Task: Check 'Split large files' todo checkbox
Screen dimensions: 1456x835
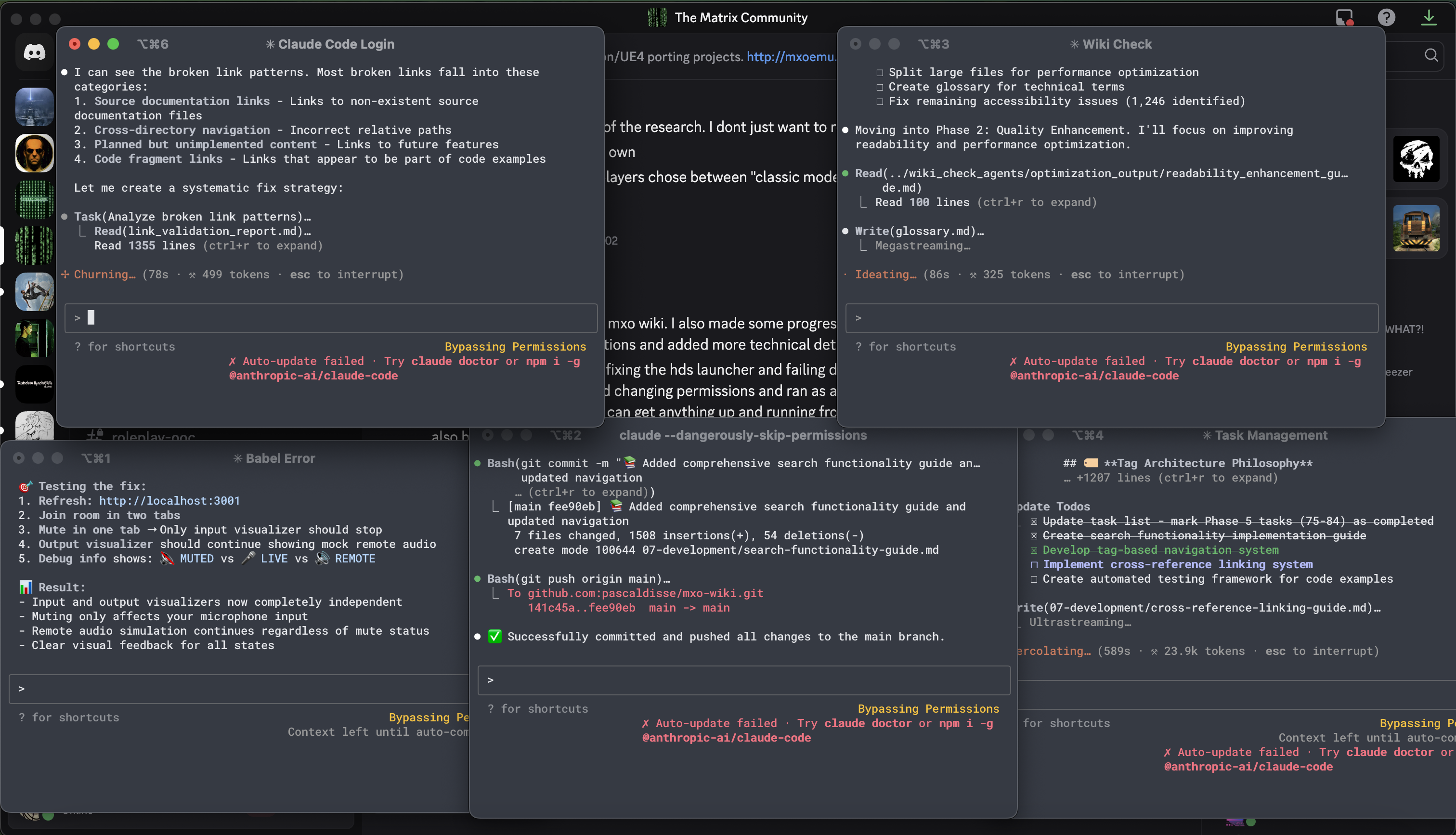Action: [x=879, y=73]
